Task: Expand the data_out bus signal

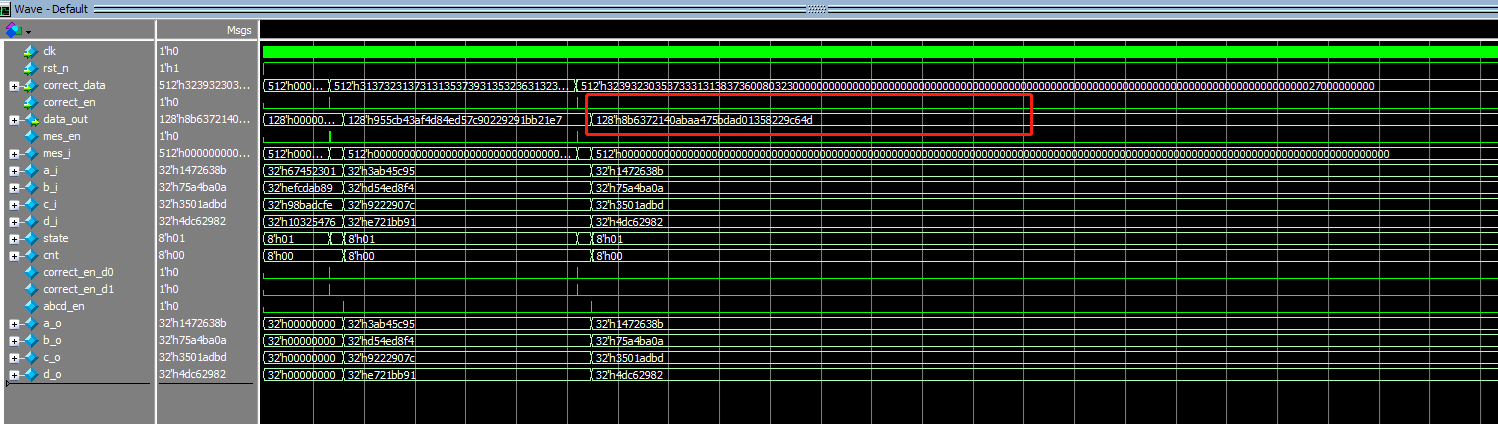Action: click(13, 120)
